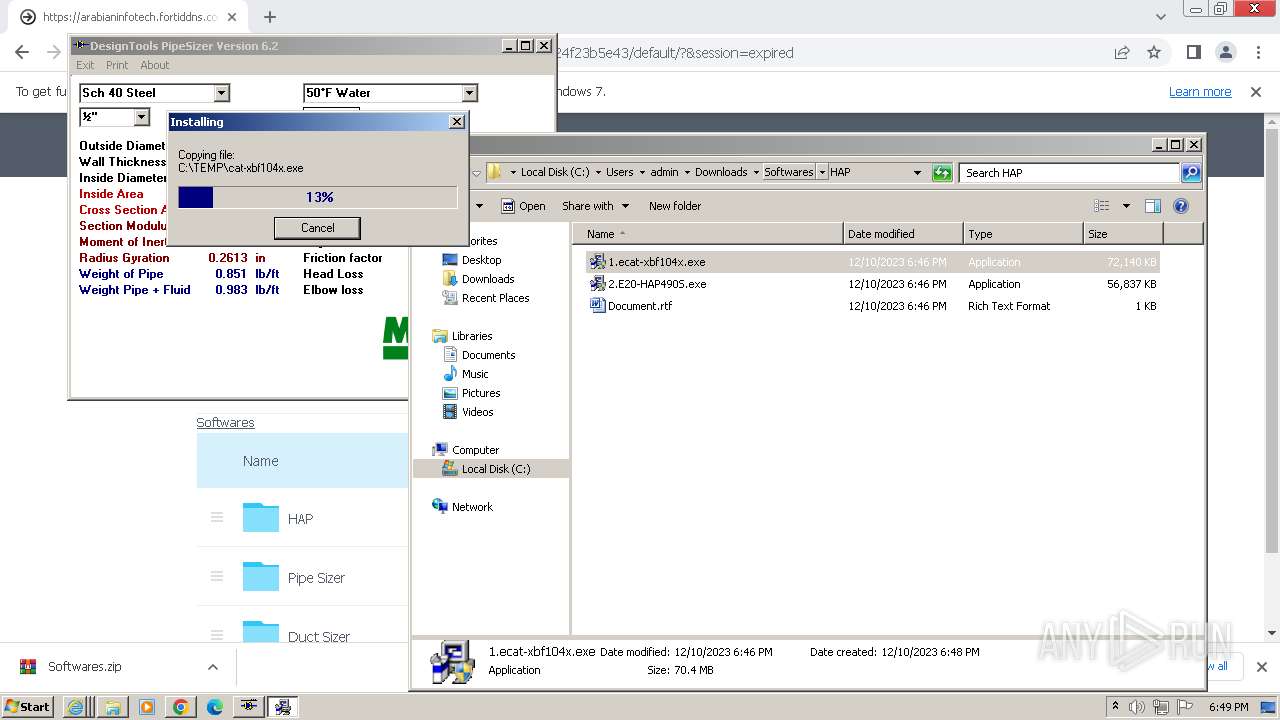Open a new Chrome tab
Viewport: 1280px width, 720px height.
270,17
